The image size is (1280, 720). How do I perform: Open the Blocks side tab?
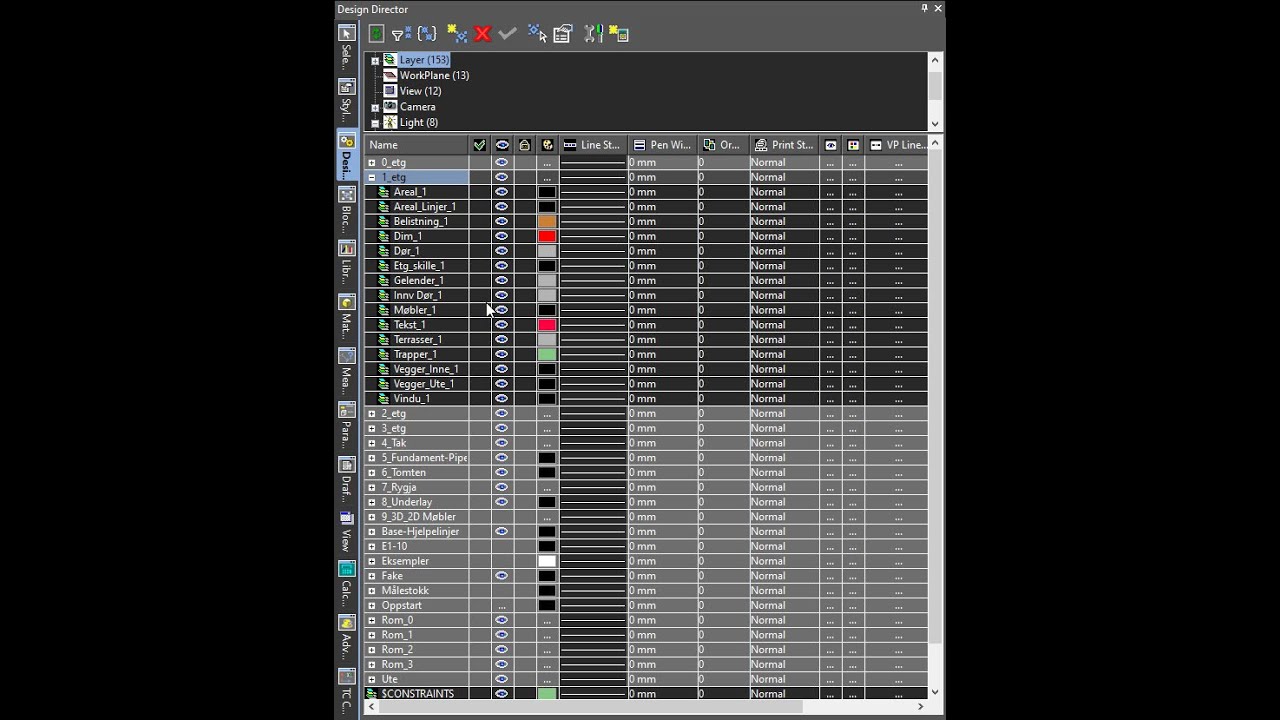[346, 210]
